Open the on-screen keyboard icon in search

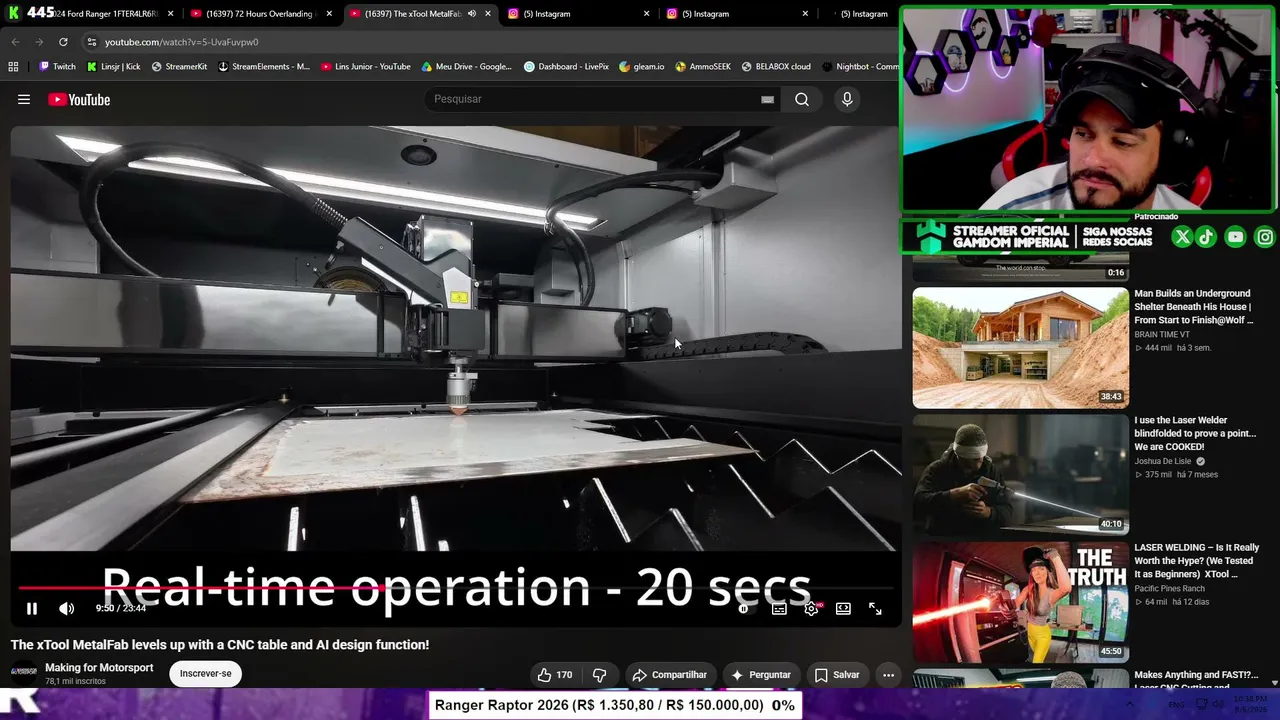click(767, 99)
